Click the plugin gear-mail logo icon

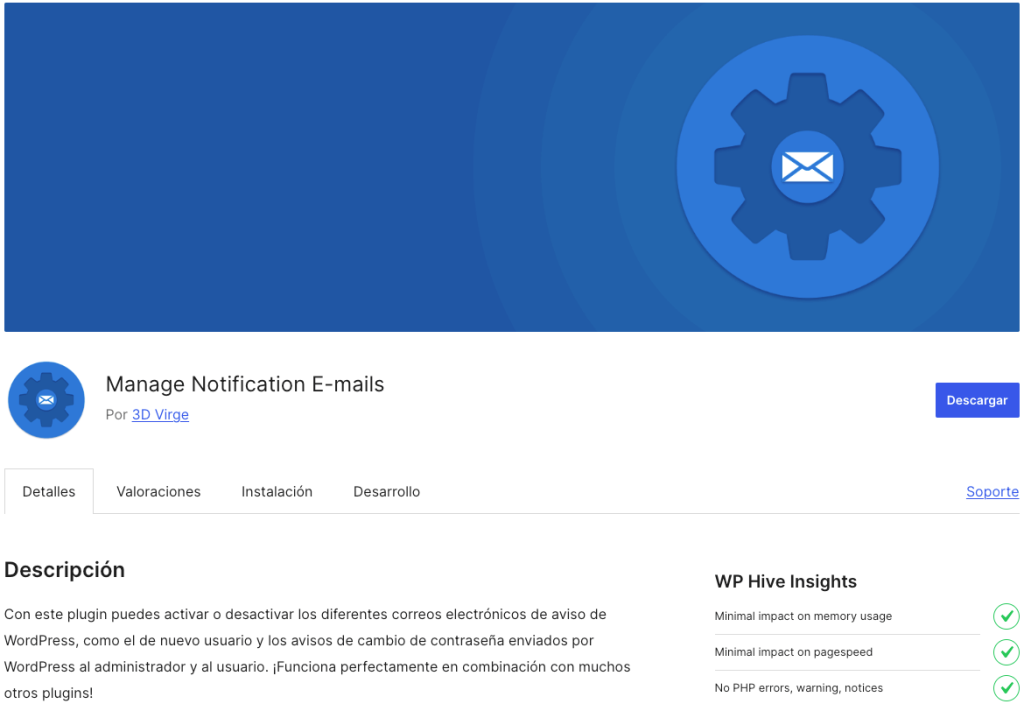(46, 400)
